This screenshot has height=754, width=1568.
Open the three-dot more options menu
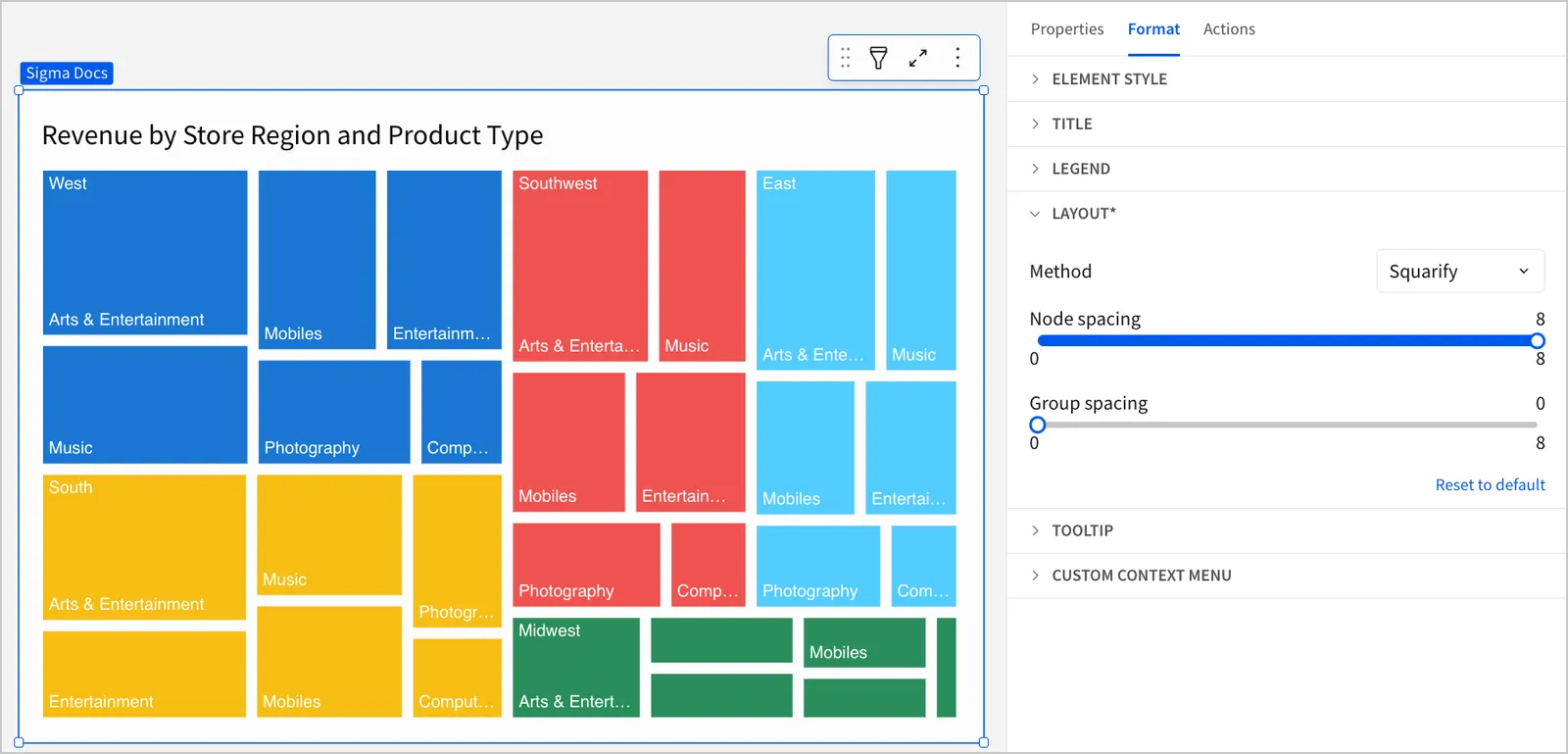[x=957, y=58]
